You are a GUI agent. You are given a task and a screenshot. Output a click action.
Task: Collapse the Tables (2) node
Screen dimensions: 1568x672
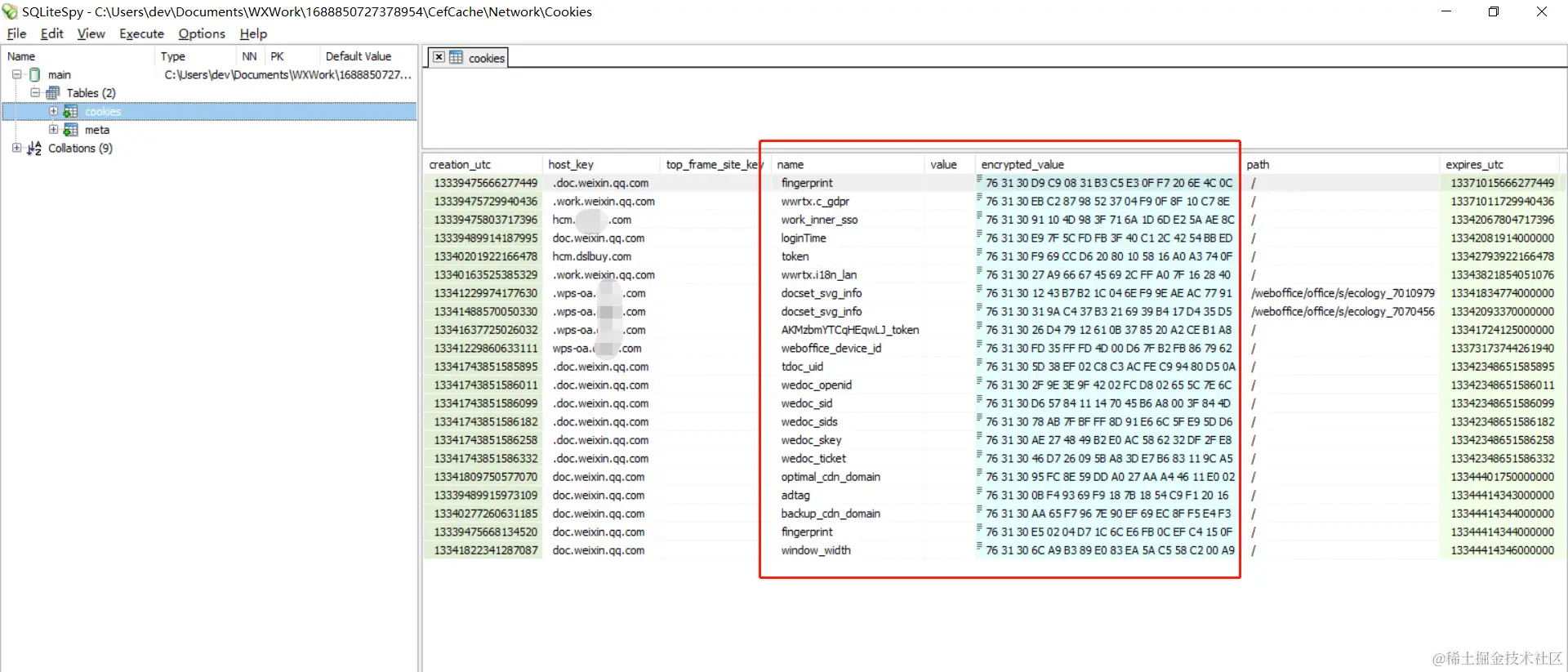[35, 92]
